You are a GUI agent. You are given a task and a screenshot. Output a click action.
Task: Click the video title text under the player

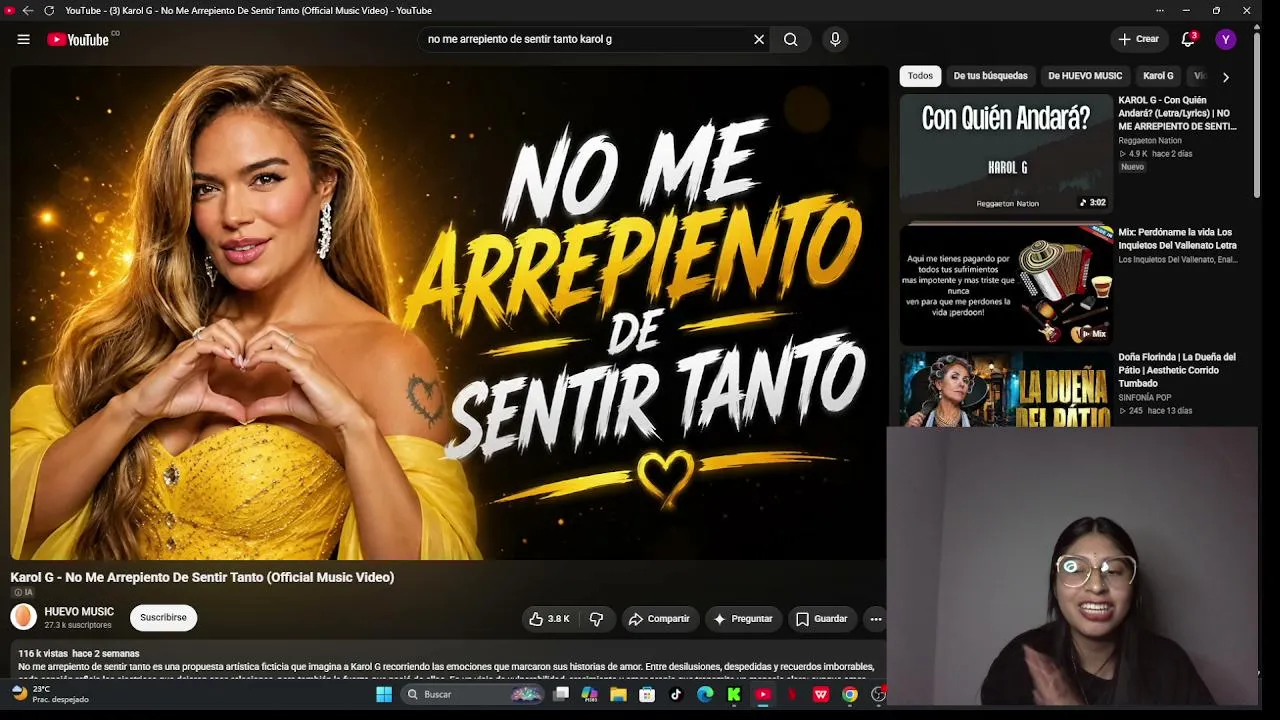(x=202, y=577)
